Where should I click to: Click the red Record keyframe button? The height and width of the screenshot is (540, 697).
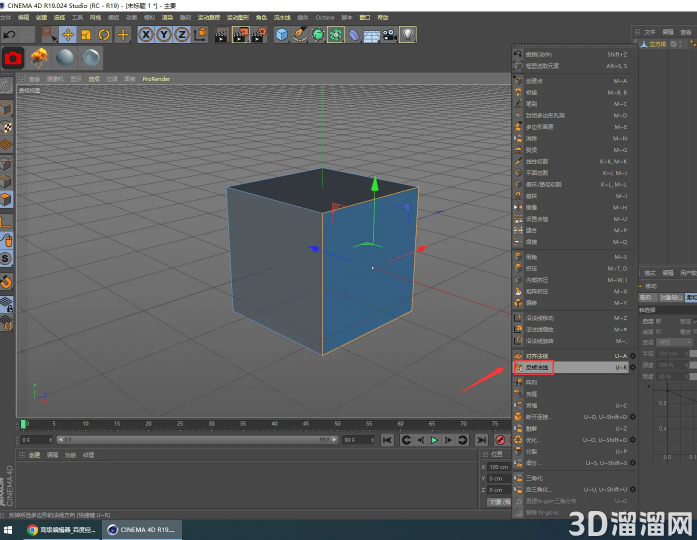click(x=501, y=440)
